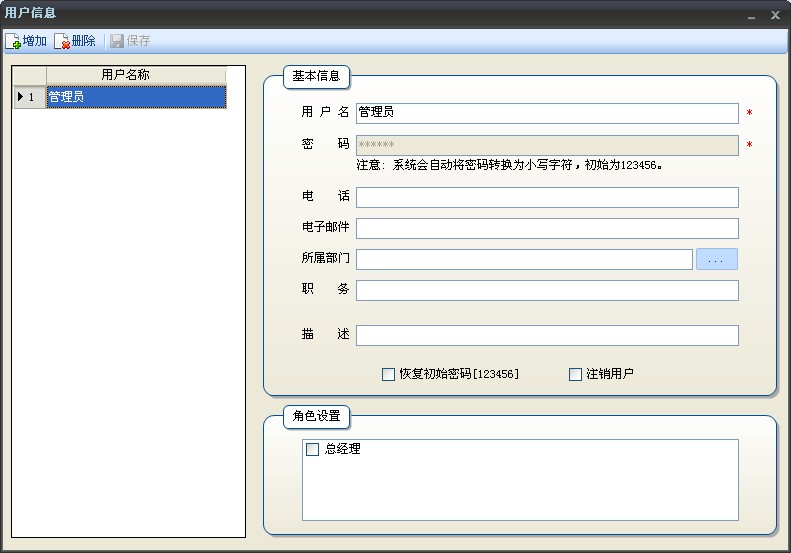Click the 密码 password field
Image resolution: width=791 pixels, height=553 pixels.
point(547,145)
